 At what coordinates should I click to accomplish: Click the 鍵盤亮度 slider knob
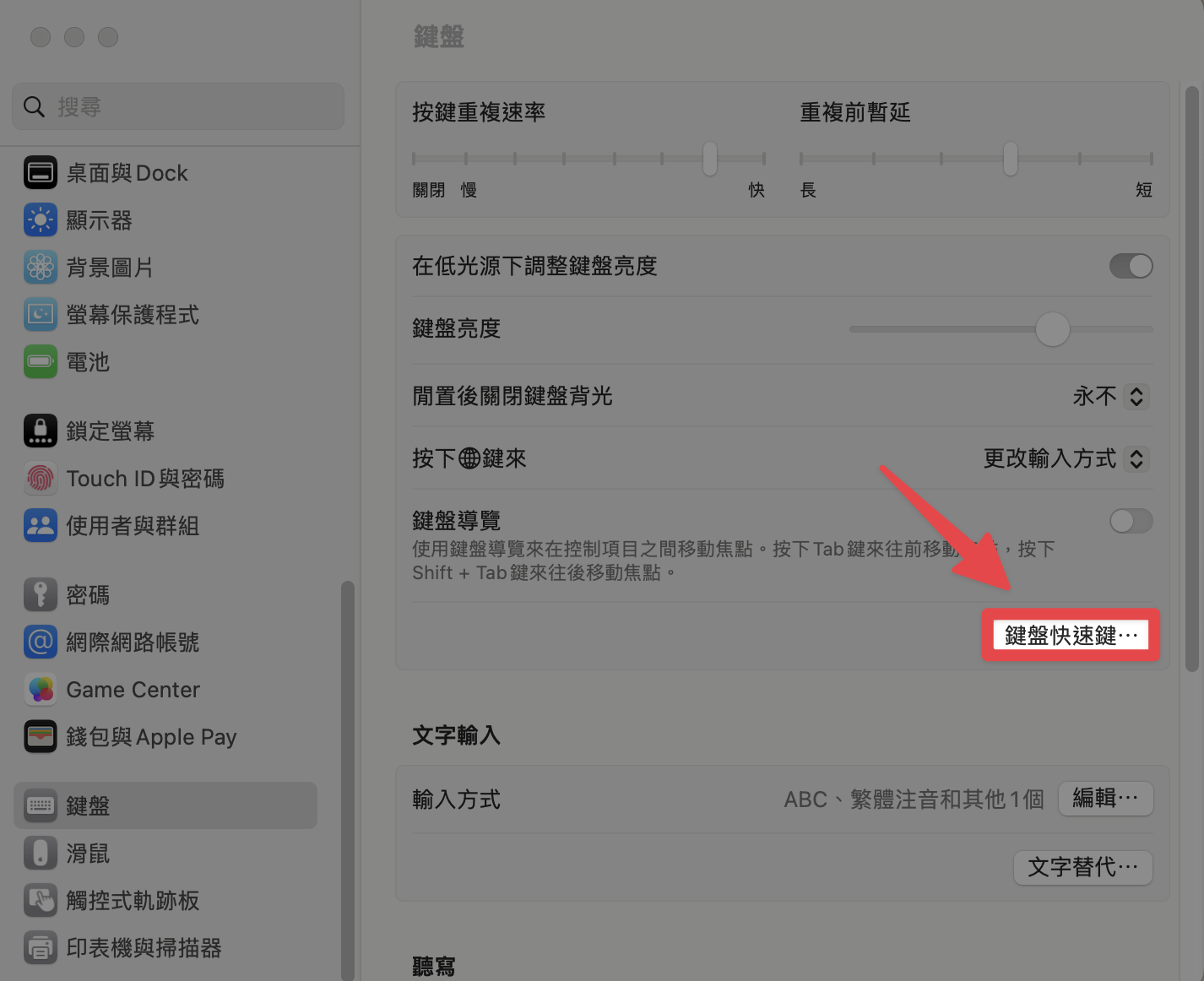(1053, 329)
